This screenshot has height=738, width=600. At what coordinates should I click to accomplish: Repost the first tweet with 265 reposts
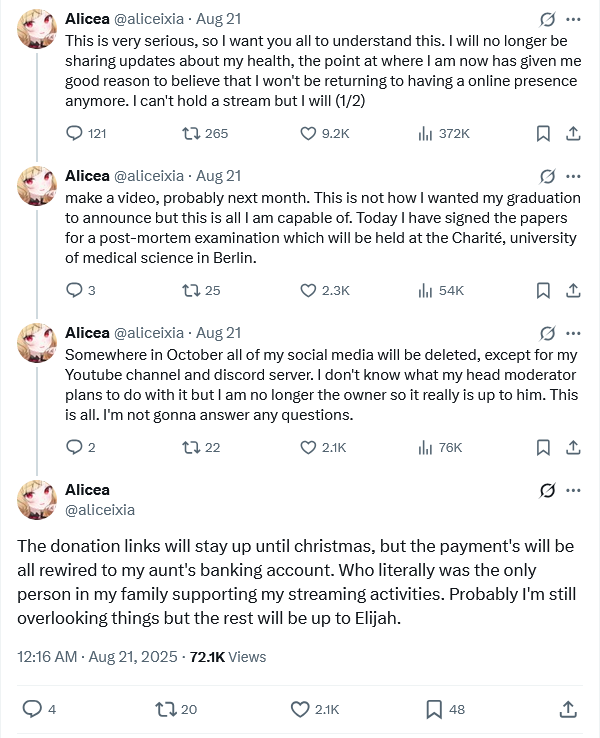(188, 133)
